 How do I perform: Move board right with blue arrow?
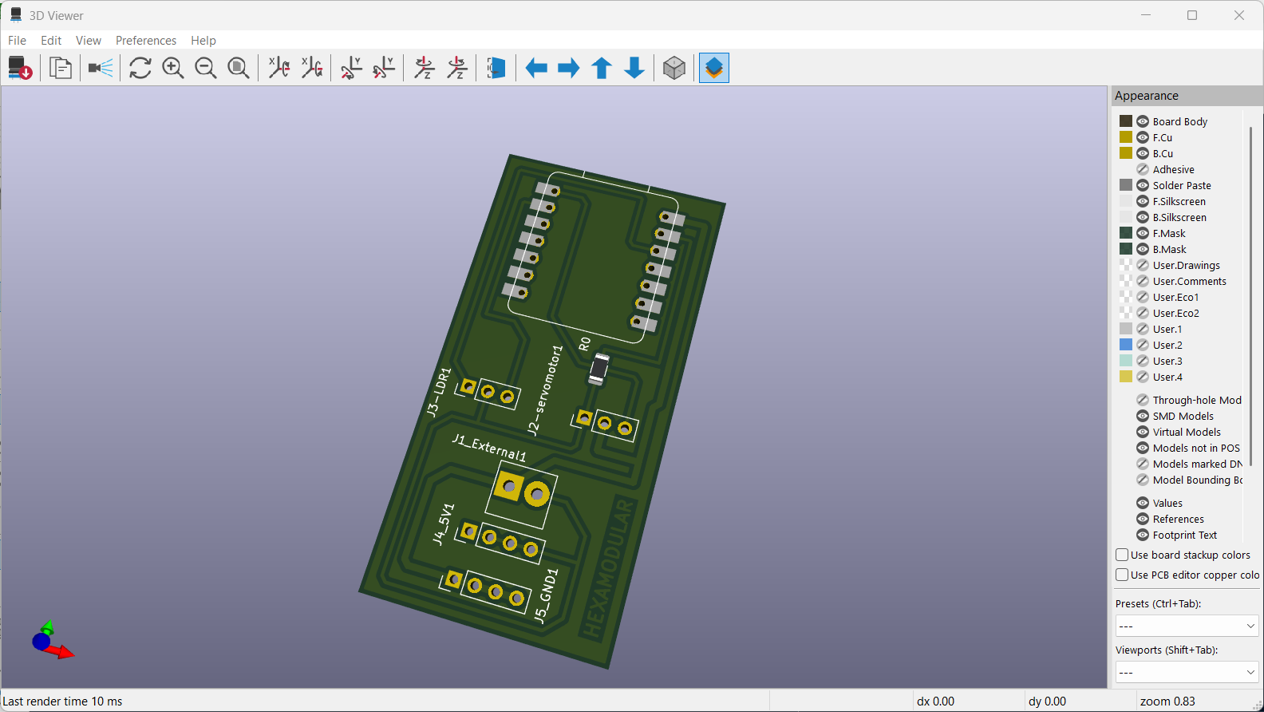tap(569, 68)
